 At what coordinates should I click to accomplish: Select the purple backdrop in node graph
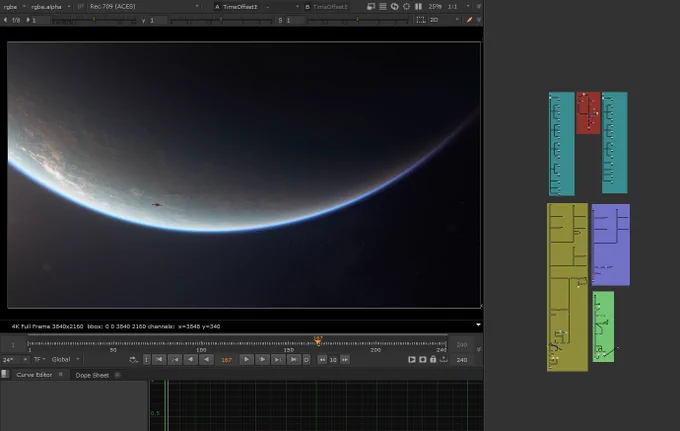point(611,245)
